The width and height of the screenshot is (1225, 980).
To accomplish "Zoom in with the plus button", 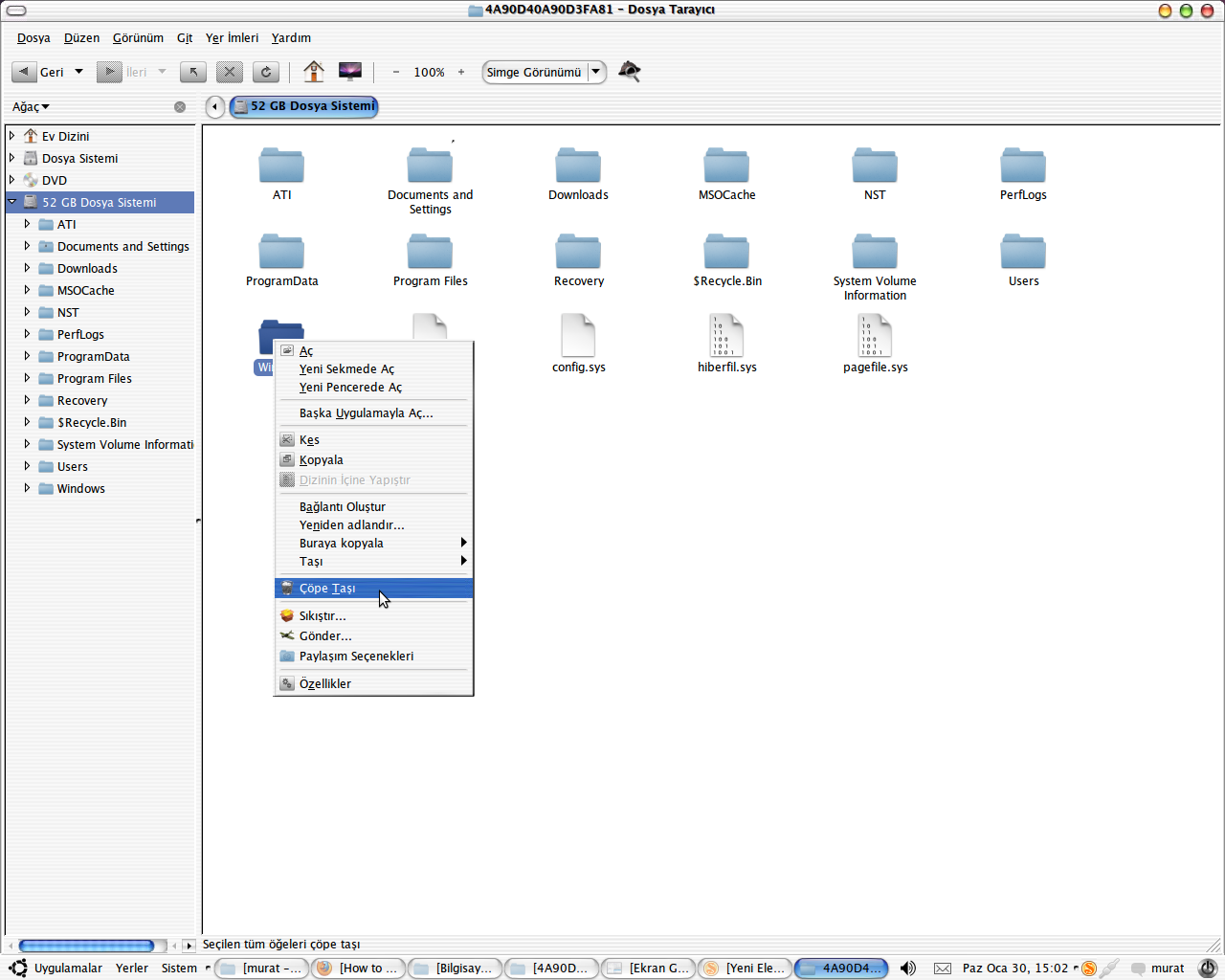I will point(461,72).
